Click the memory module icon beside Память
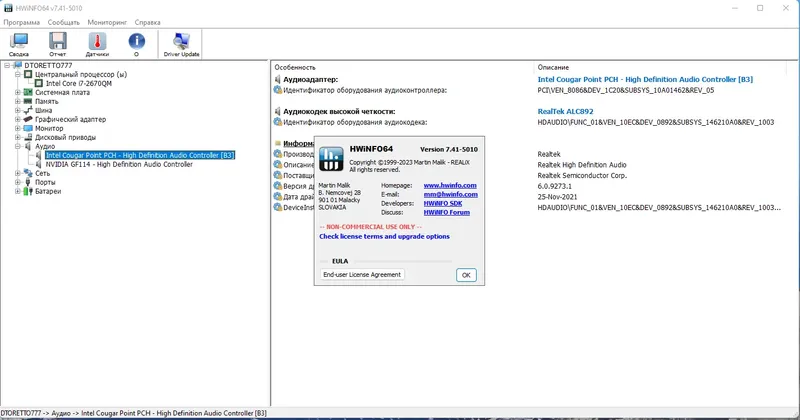This screenshot has height=420, width=800. 28,102
